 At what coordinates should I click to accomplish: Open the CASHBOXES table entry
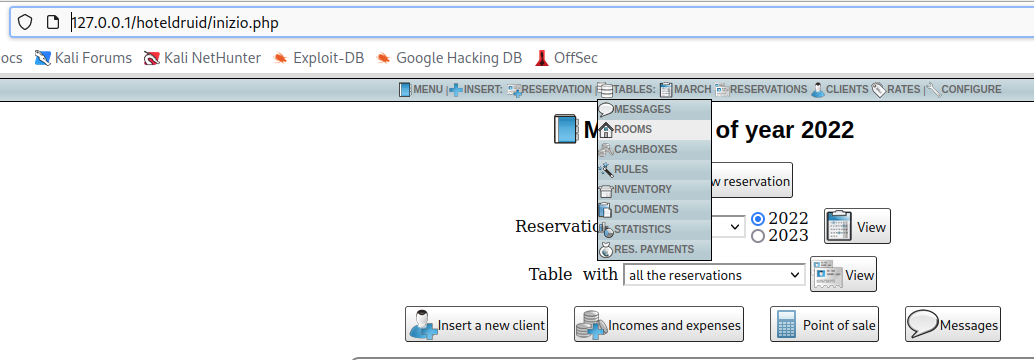coord(654,150)
